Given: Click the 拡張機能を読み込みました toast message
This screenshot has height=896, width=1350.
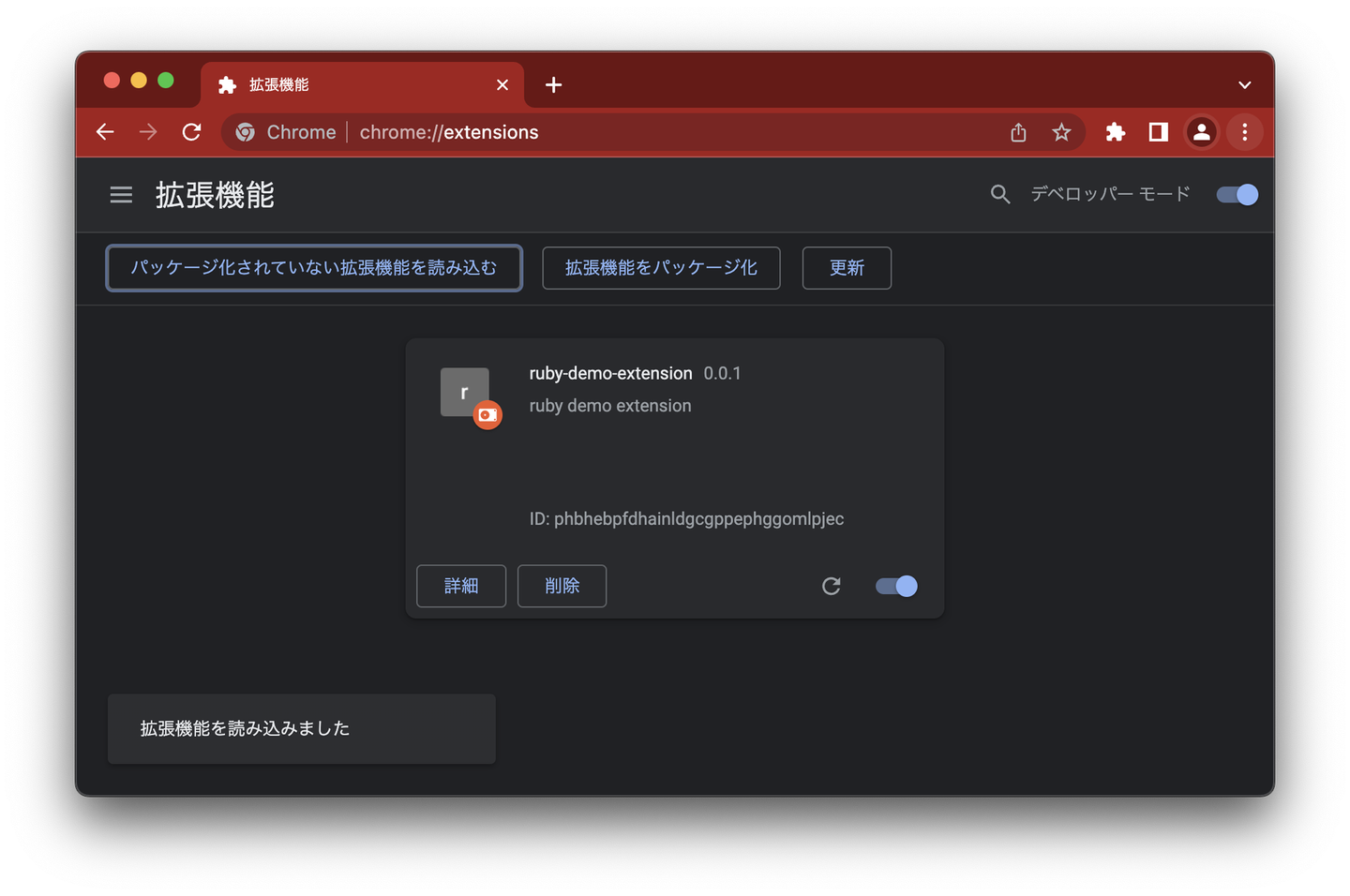Looking at the screenshot, I should 302,728.
